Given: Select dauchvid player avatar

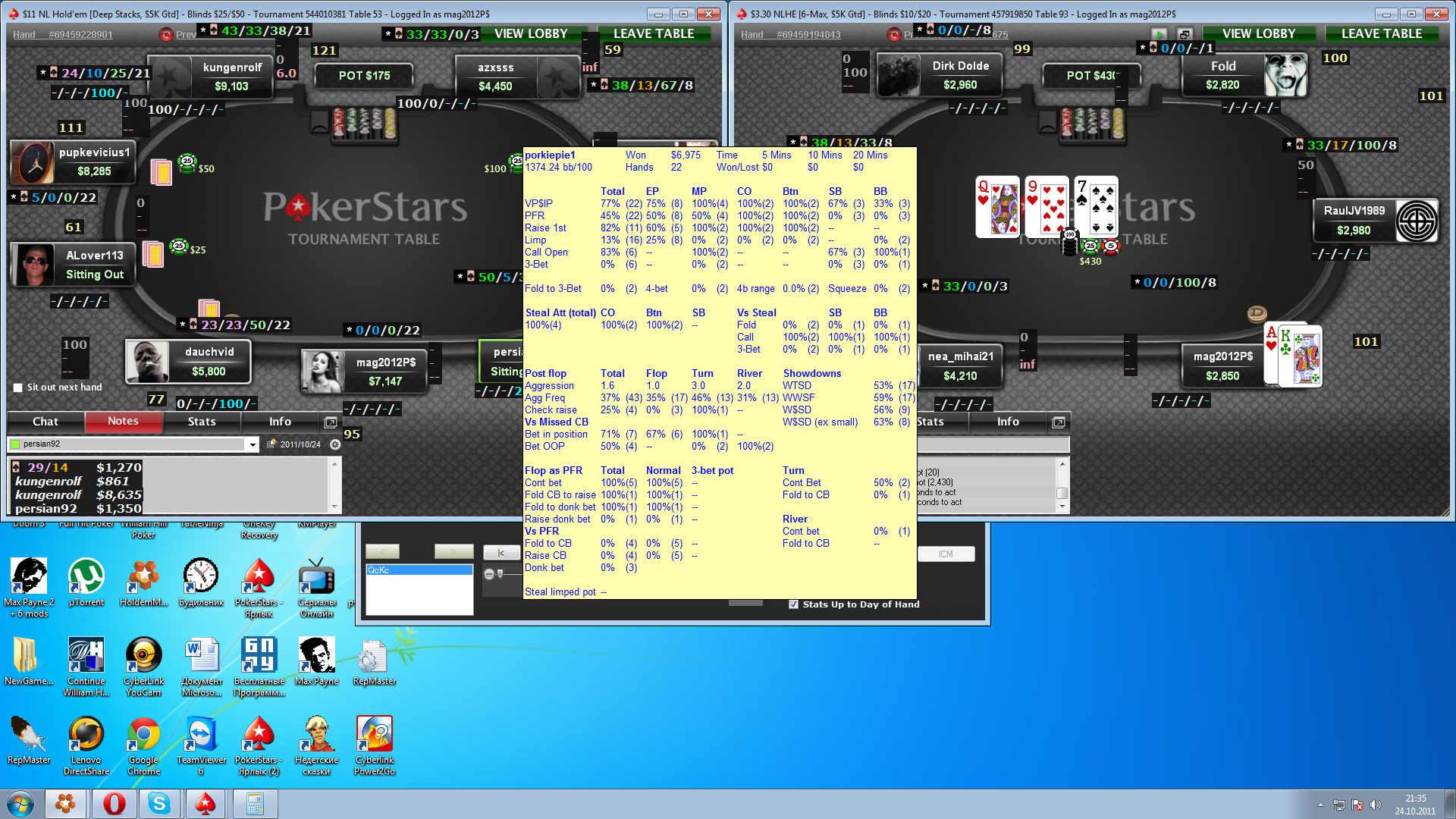Looking at the screenshot, I should coord(149,362).
